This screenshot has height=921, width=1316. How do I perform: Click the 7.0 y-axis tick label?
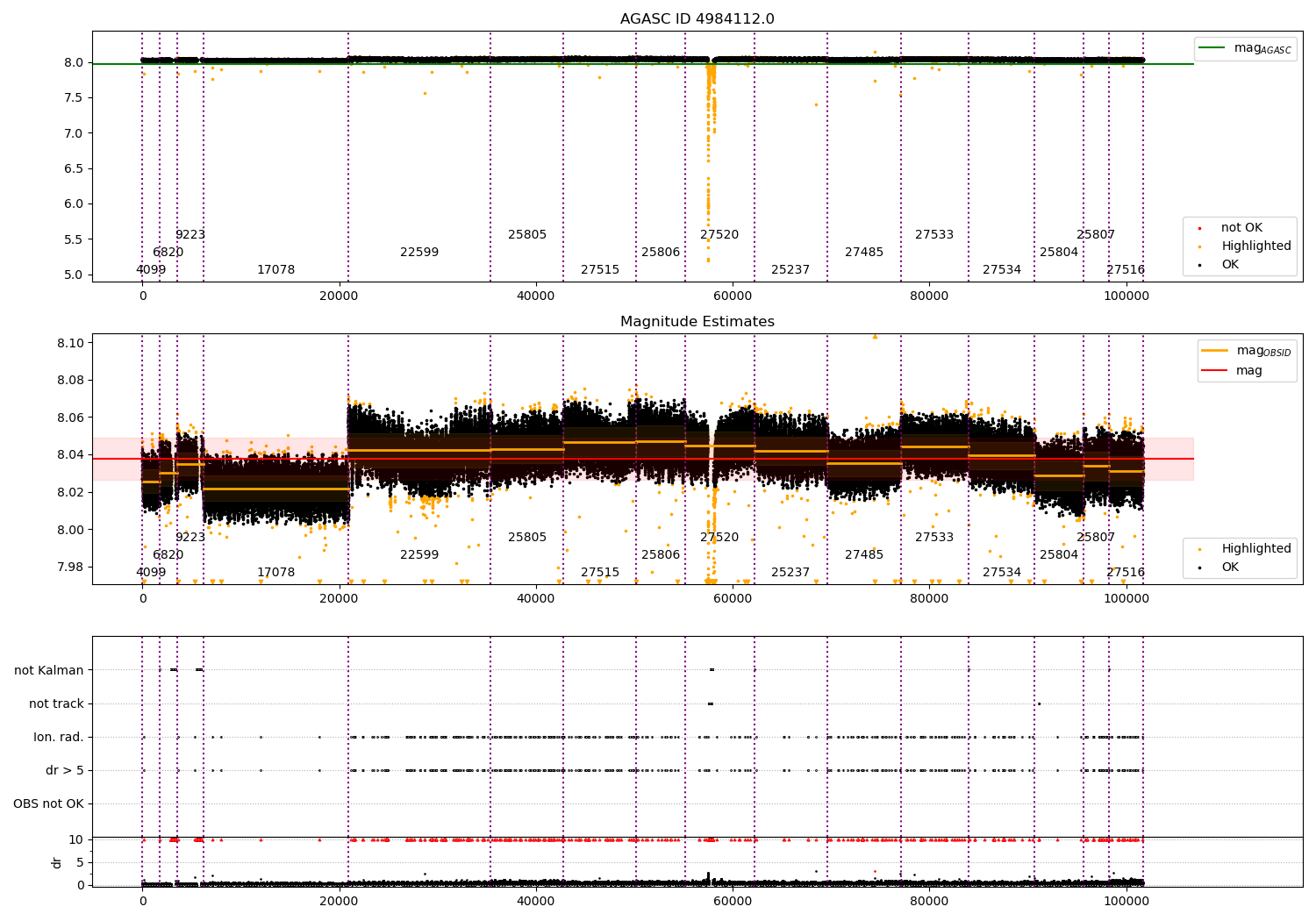tap(74, 133)
